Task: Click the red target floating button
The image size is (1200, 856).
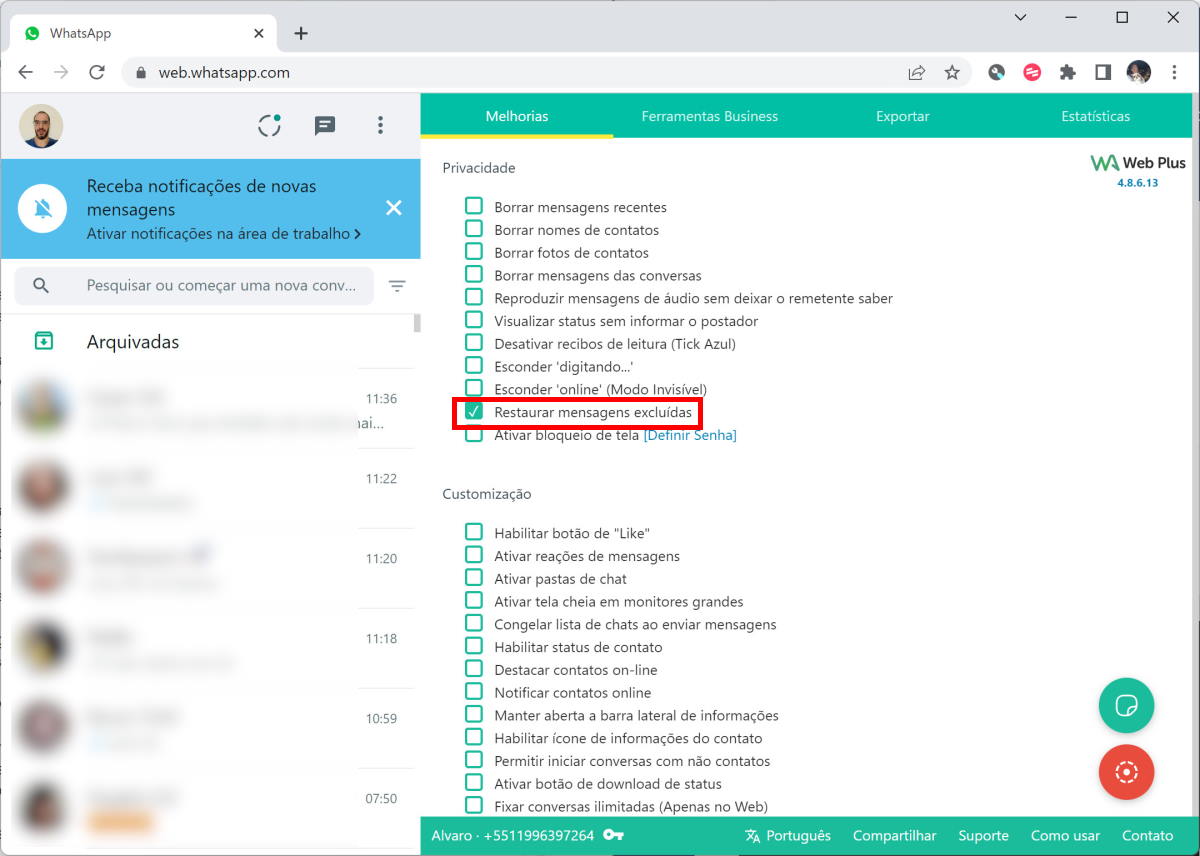Action: tap(1126, 771)
